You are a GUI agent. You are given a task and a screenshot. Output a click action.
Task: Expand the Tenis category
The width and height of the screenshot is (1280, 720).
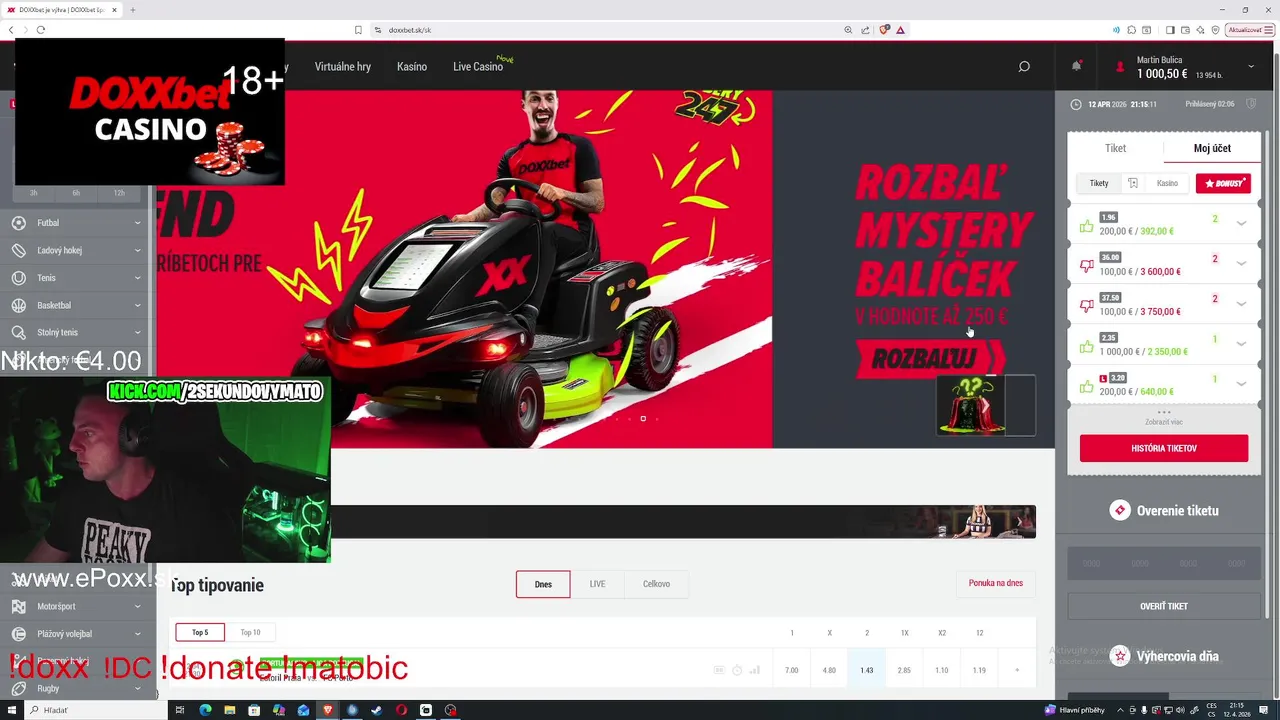tap(76, 278)
